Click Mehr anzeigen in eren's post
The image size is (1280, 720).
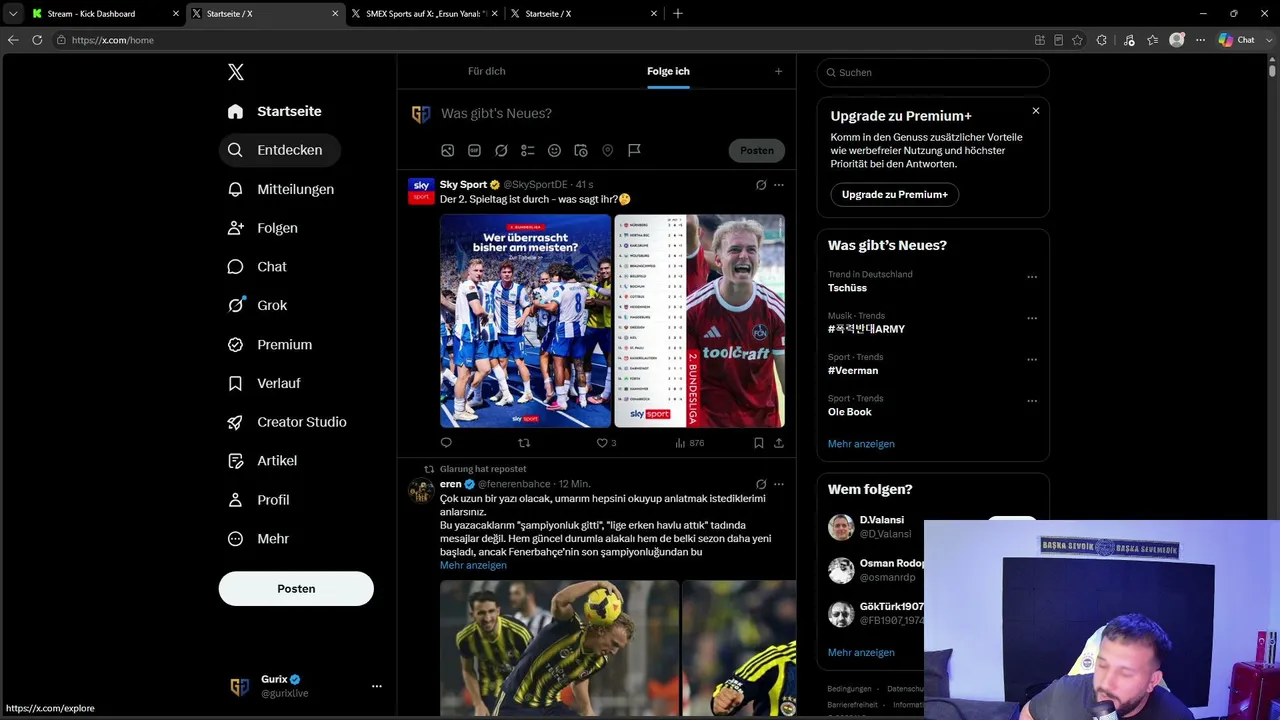click(x=473, y=565)
